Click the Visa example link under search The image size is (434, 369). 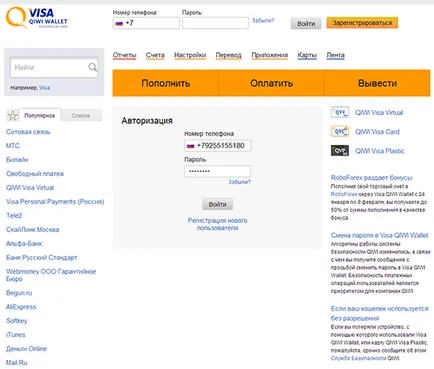tap(44, 88)
